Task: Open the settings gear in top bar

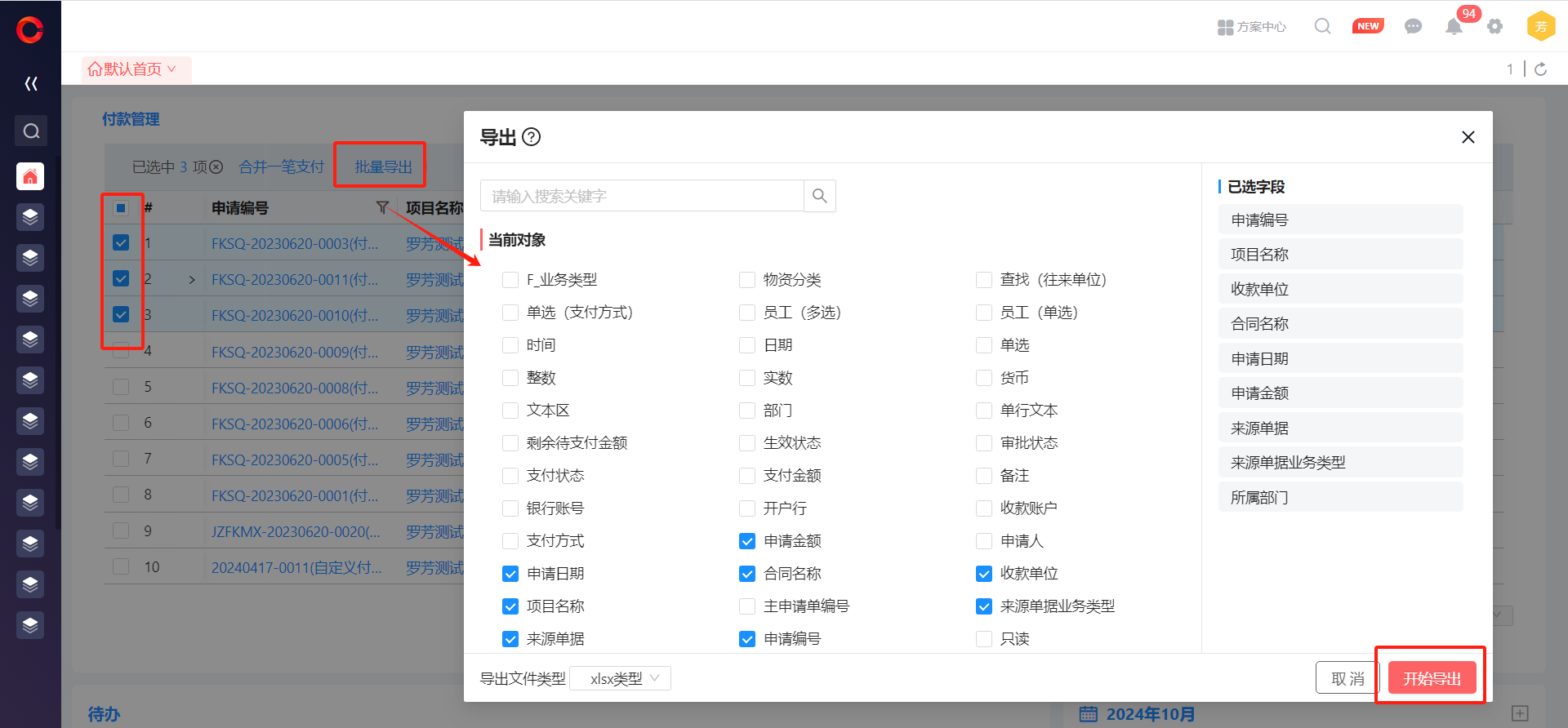Action: tap(1494, 27)
